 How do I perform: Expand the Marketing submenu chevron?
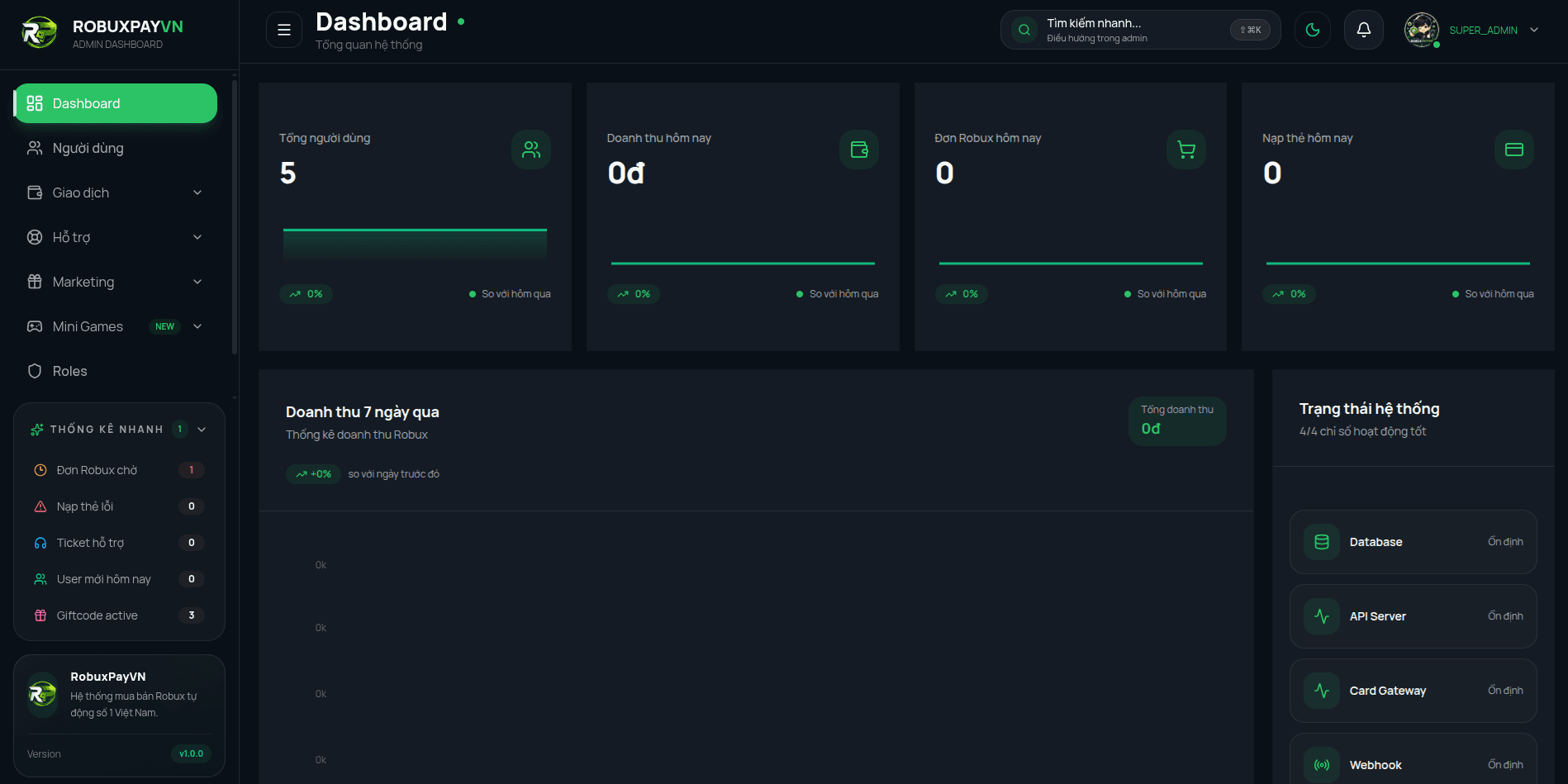[197, 282]
